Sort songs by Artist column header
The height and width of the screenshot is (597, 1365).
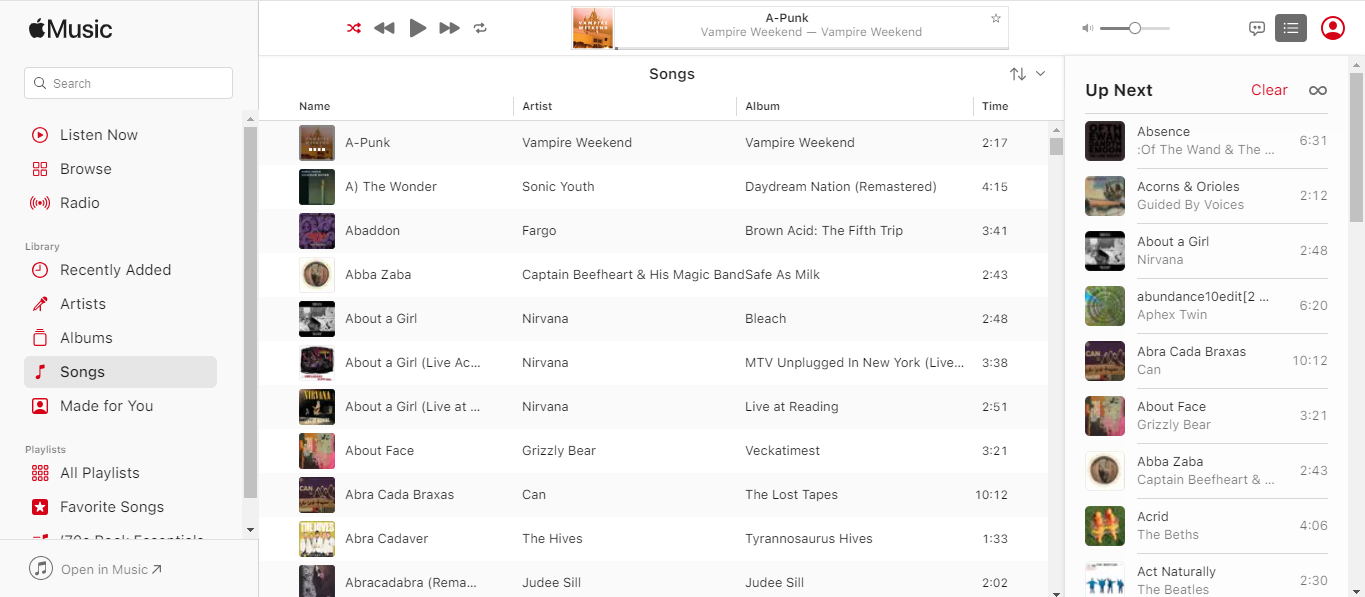click(x=537, y=106)
